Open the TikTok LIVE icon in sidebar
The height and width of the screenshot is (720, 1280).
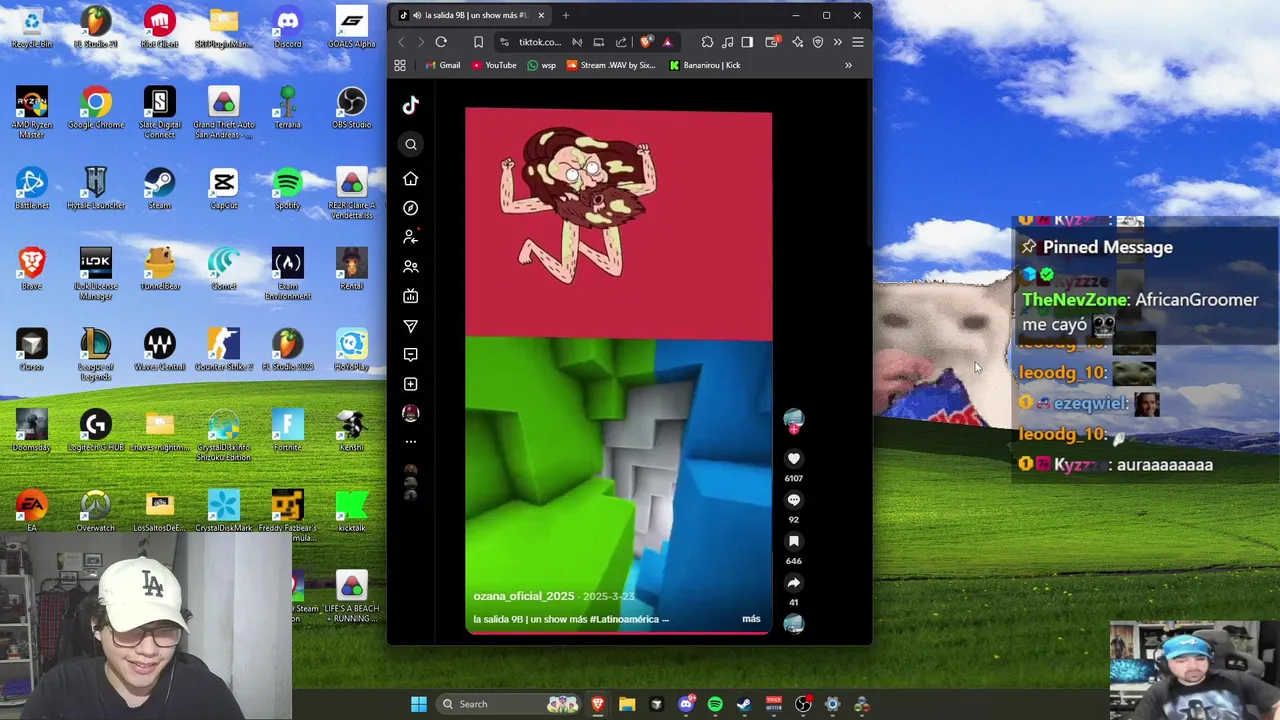point(410,296)
